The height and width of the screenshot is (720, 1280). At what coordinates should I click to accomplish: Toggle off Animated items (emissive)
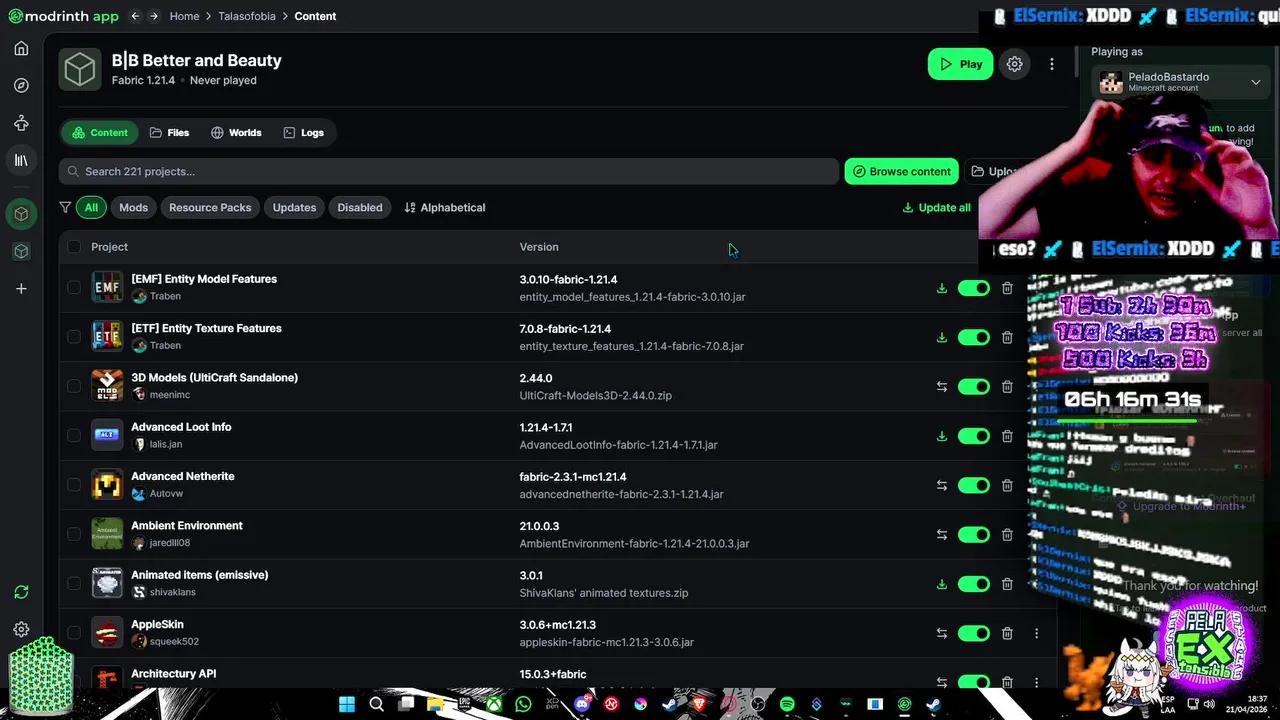click(973, 584)
